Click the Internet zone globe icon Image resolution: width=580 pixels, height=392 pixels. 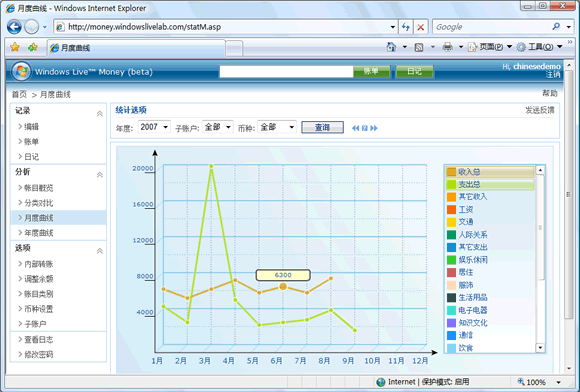click(x=380, y=382)
